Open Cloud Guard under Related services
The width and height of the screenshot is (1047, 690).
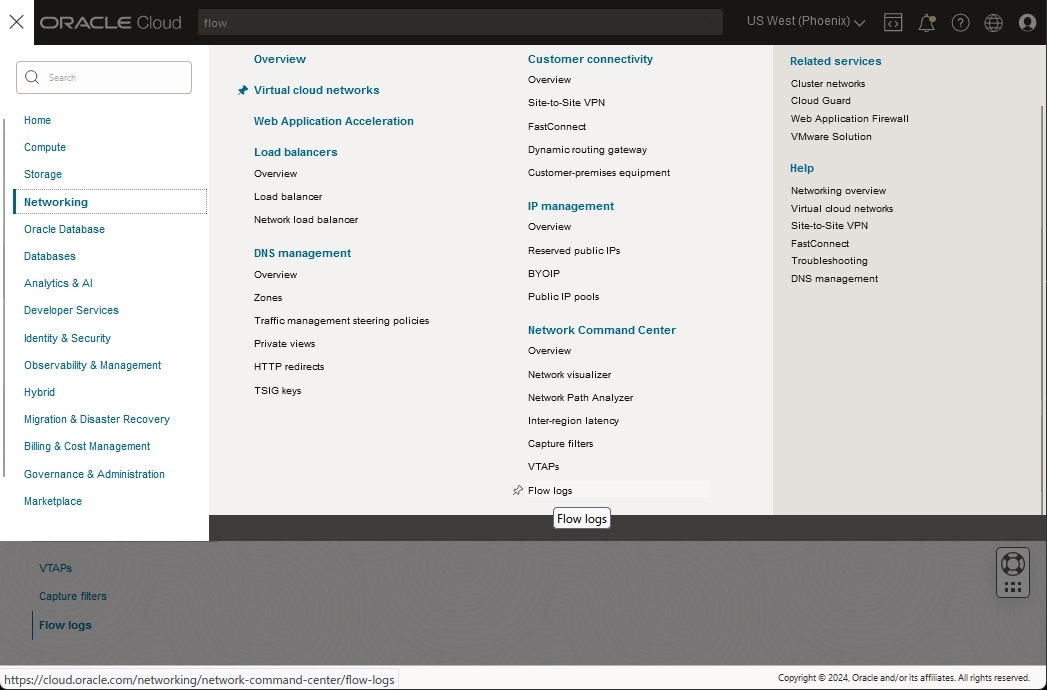(x=821, y=100)
